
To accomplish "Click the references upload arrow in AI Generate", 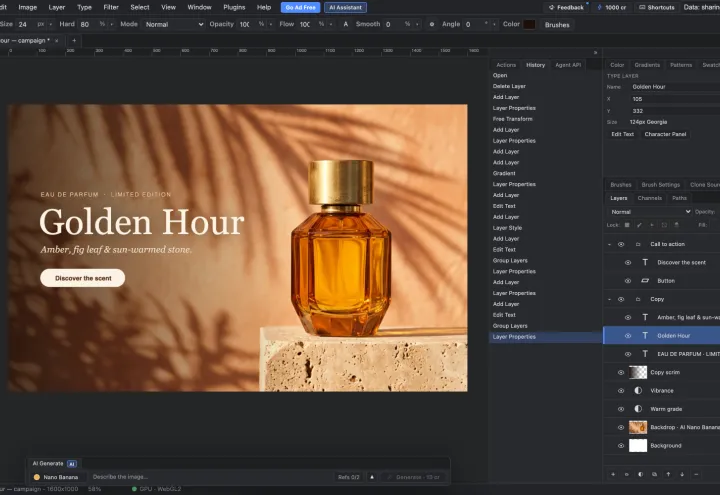I will (372, 477).
